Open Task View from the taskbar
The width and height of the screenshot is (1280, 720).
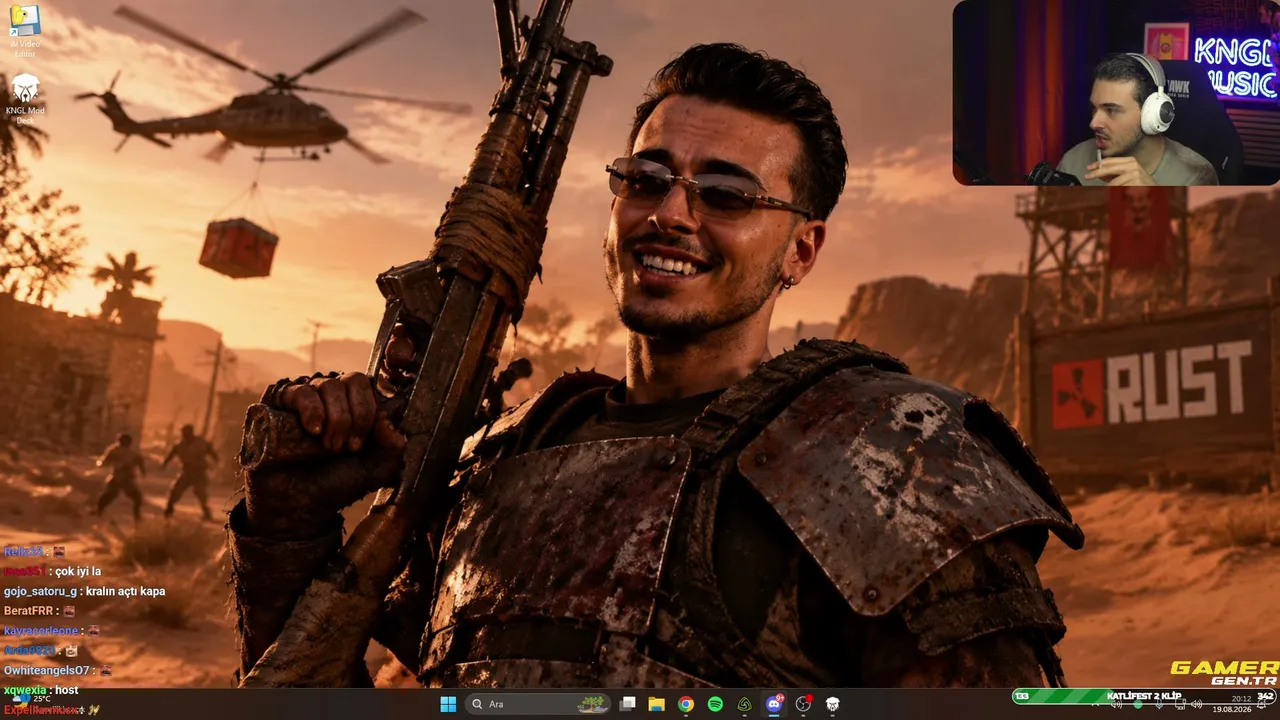627,704
